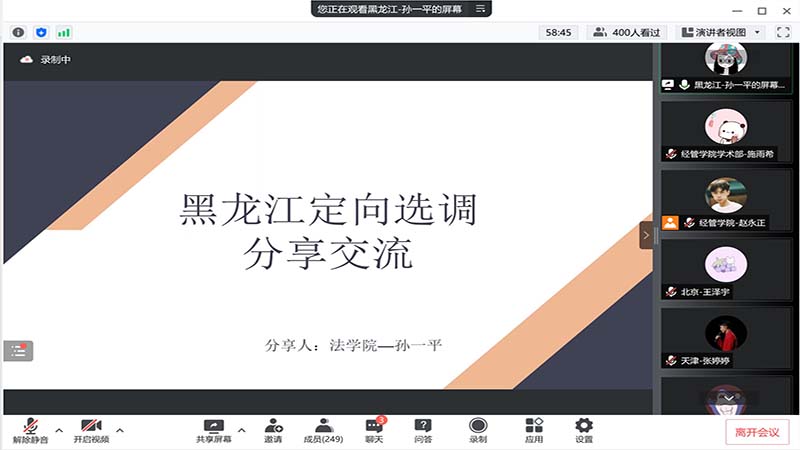Click the 离开会议 leave meeting button
This screenshot has height=450, width=800.
(757, 432)
